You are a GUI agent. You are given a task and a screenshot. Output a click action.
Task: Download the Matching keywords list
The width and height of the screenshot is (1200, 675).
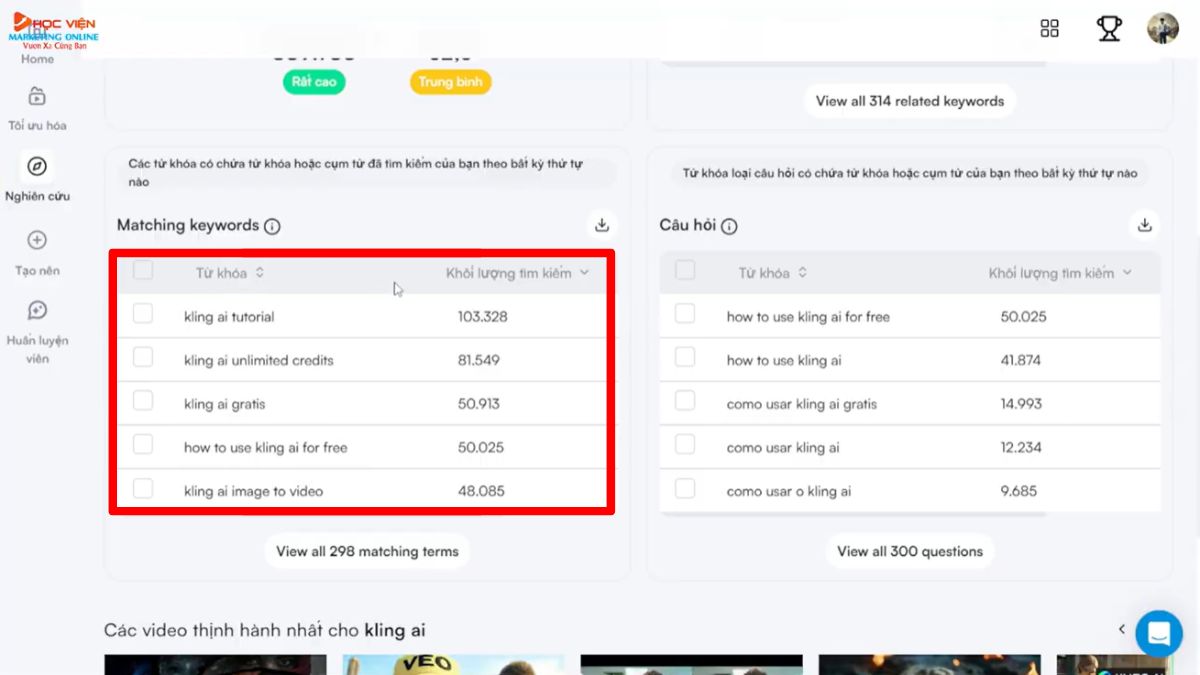click(x=601, y=225)
